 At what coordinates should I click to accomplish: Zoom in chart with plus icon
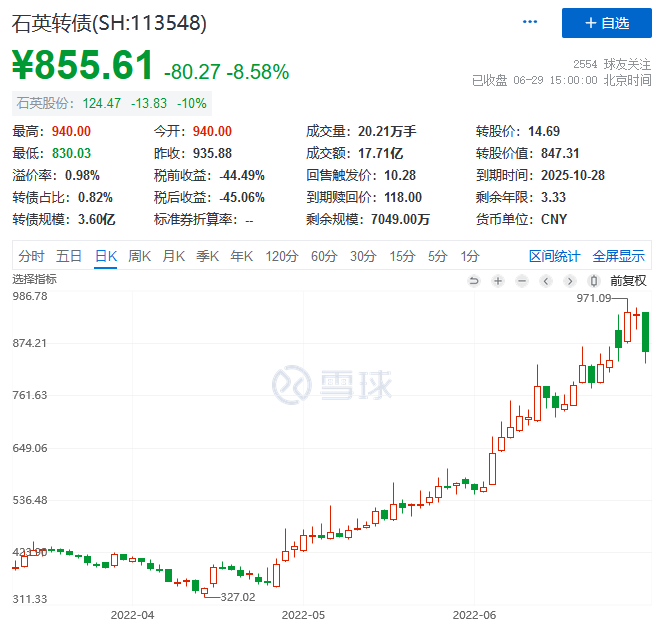click(x=498, y=281)
